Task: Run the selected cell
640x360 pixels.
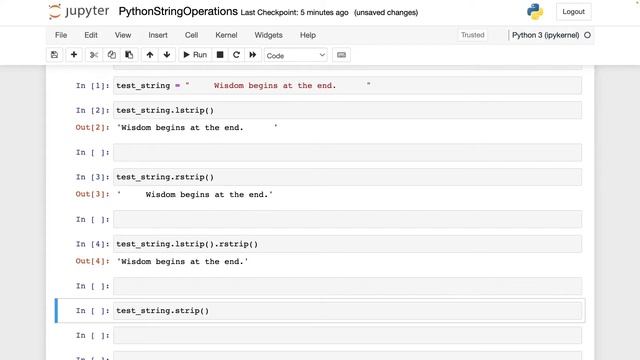Action: coord(195,55)
